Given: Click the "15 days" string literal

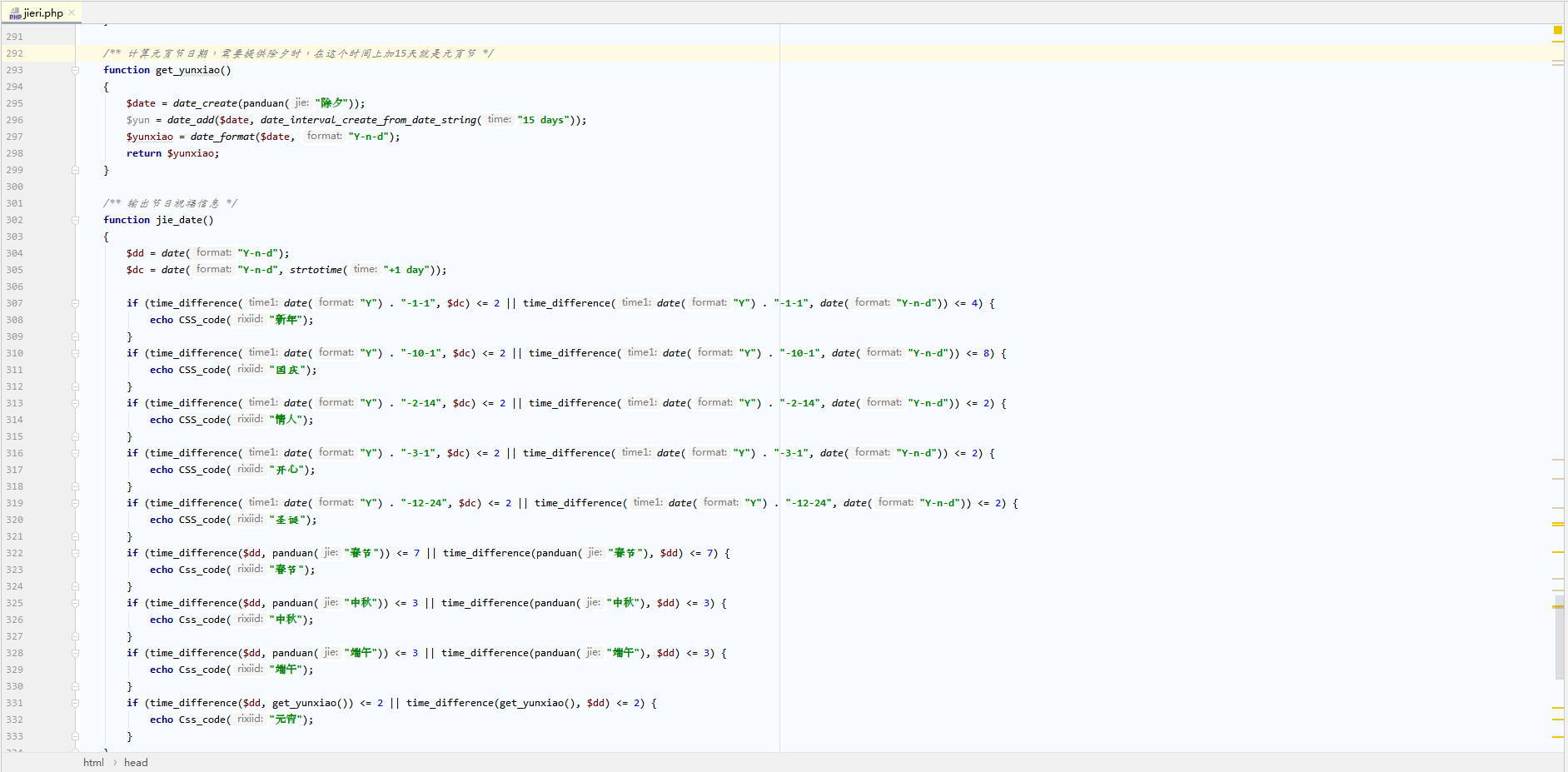Looking at the screenshot, I should 543,120.
